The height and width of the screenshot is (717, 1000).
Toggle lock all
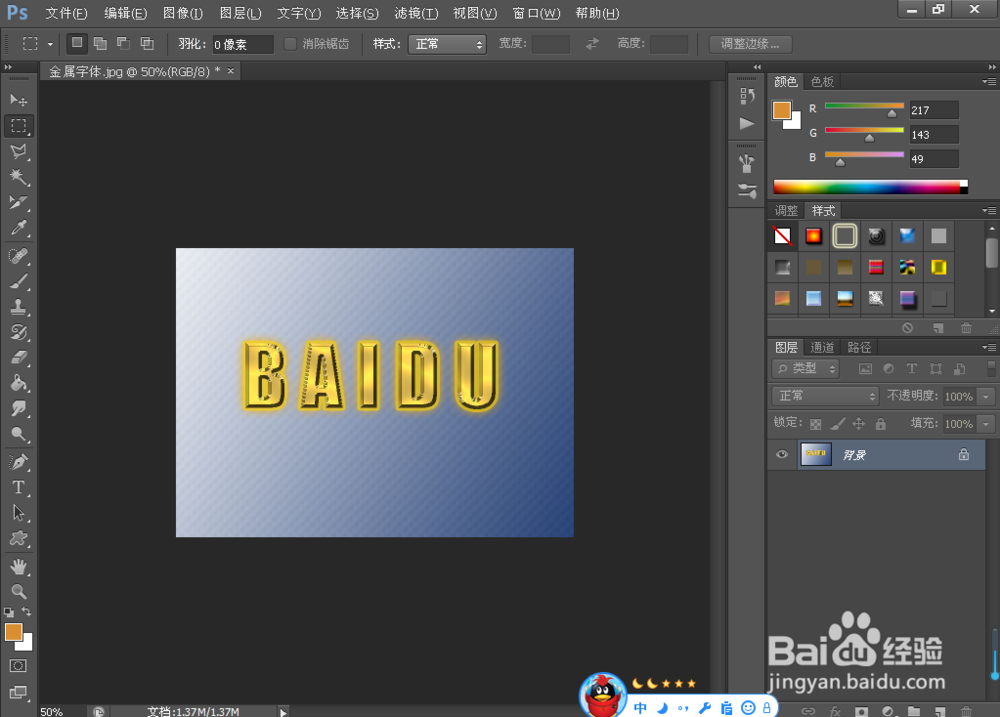[881, 424]
